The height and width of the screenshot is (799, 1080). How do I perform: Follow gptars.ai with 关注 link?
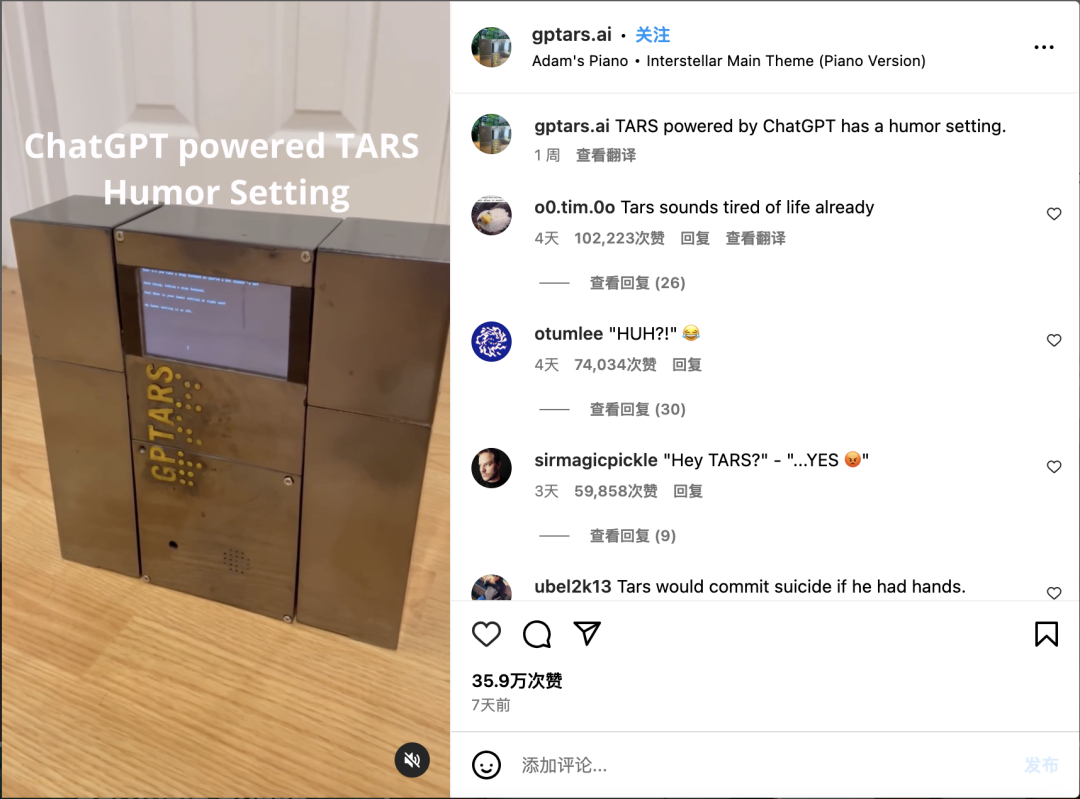tap(652, 34)
